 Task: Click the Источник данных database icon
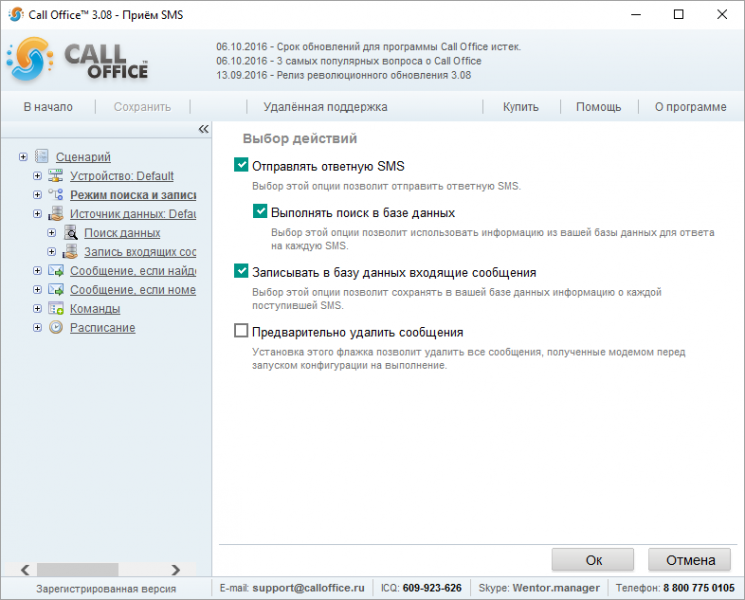coord(56,213)
